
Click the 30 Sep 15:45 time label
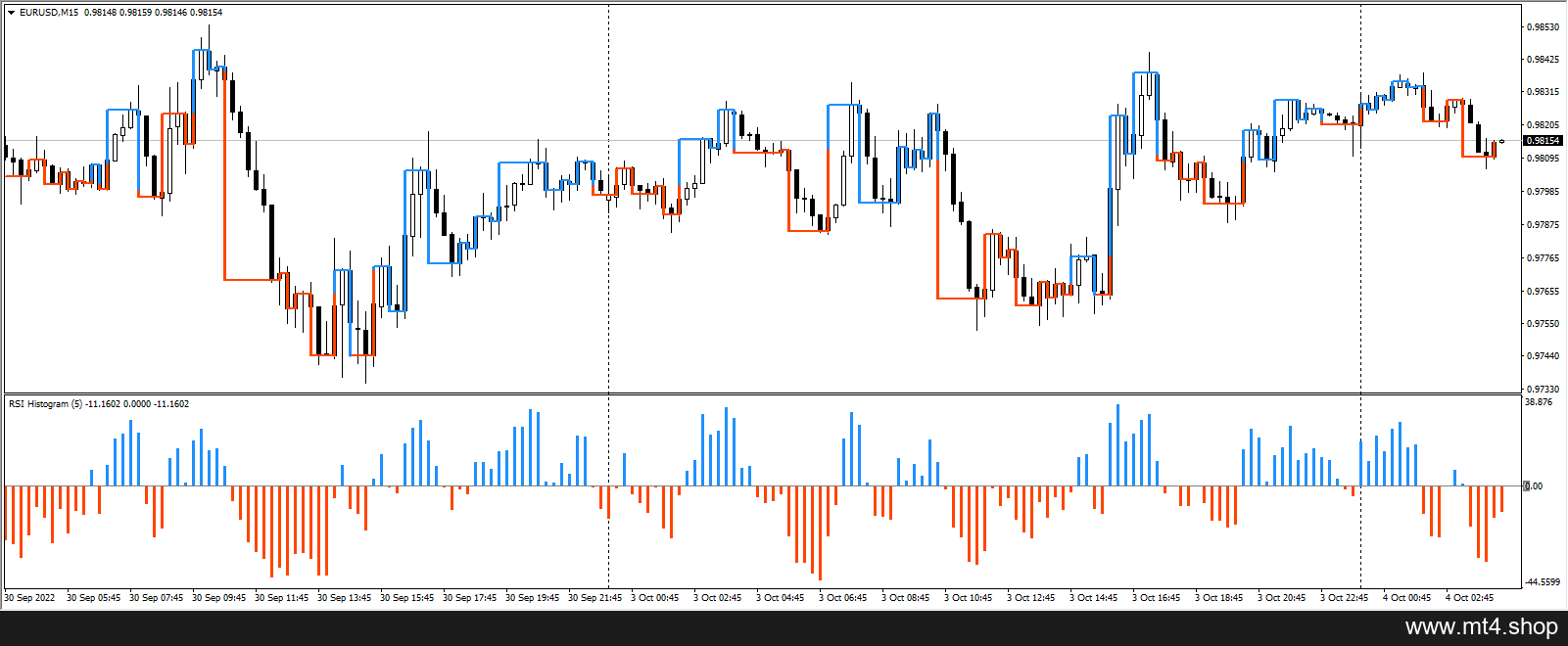click(407, 598)
